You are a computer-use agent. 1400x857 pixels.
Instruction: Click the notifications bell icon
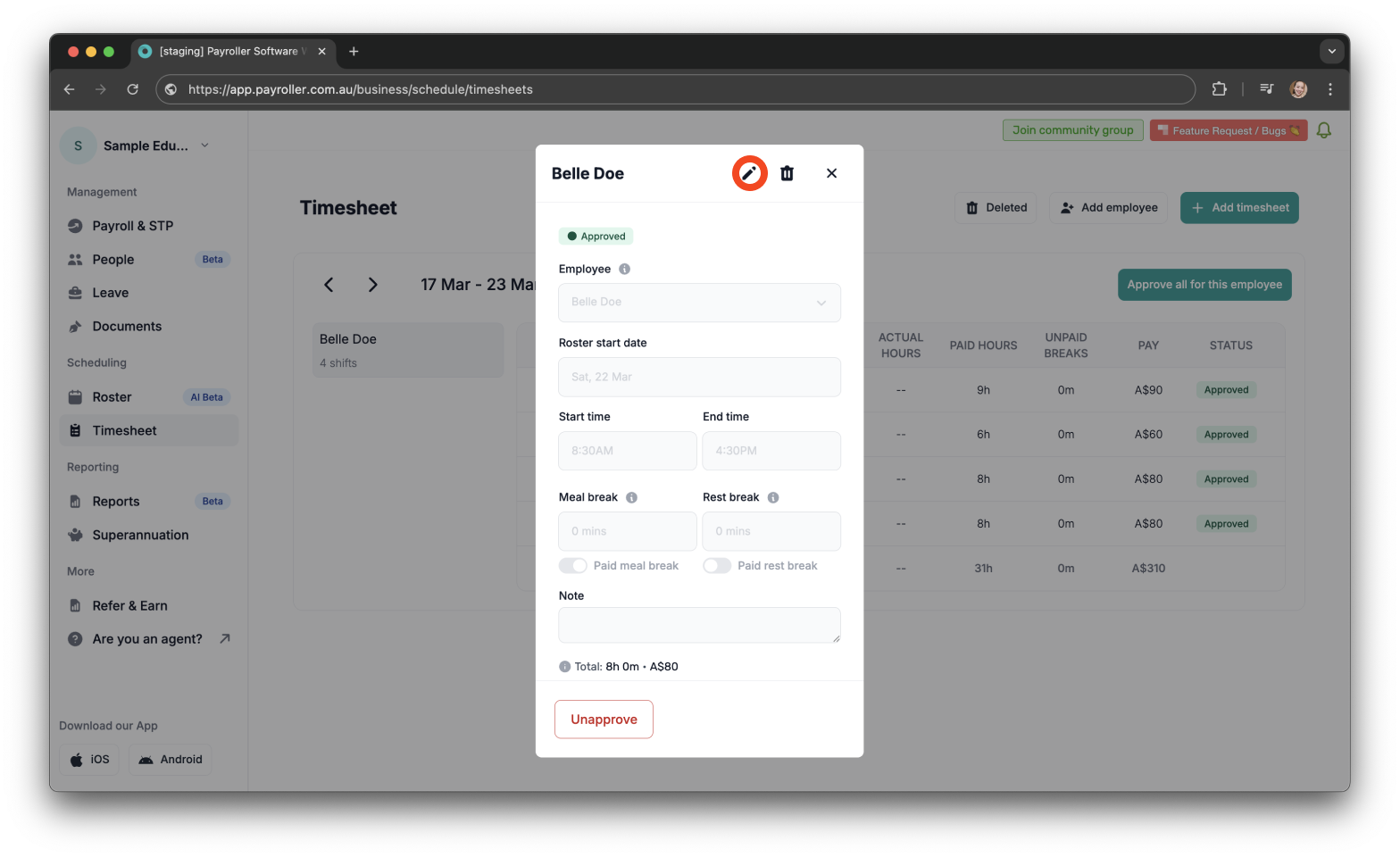click(x=1324, y=130)
